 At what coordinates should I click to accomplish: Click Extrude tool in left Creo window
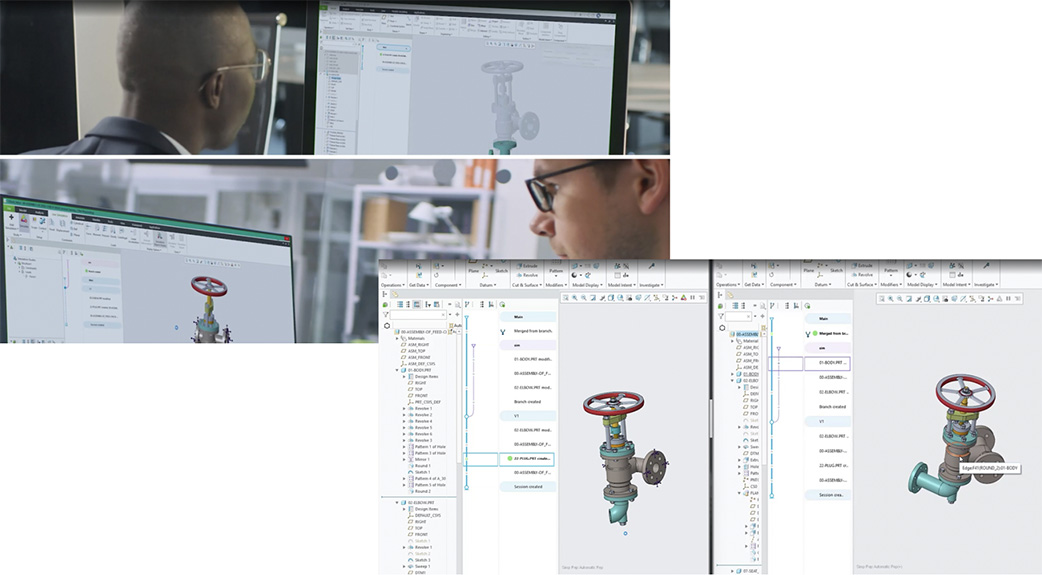pyautogui.click(x=529, y=266)
